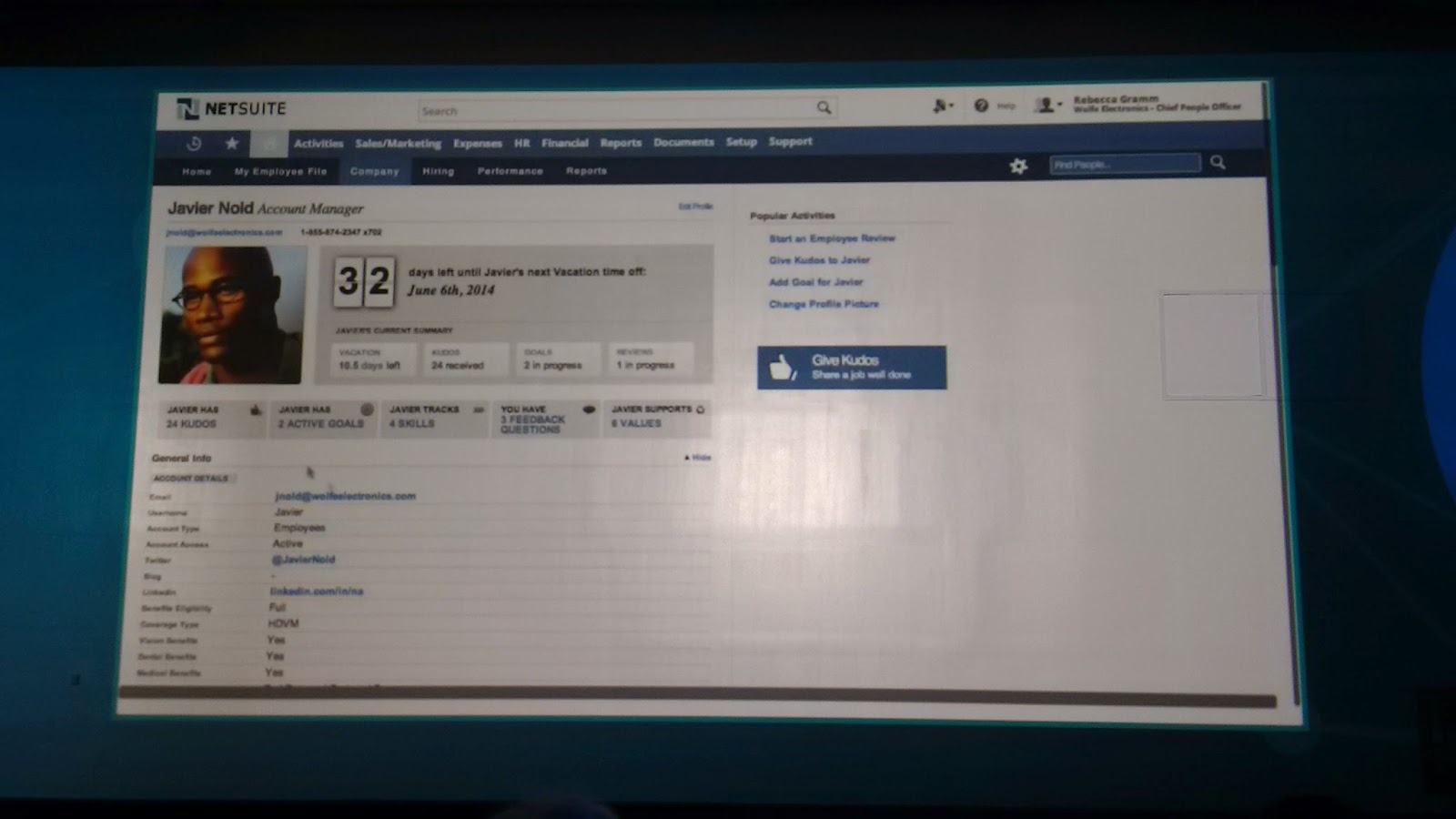
Task: Open the Performance tab
Action: click(x=511, y=171)
